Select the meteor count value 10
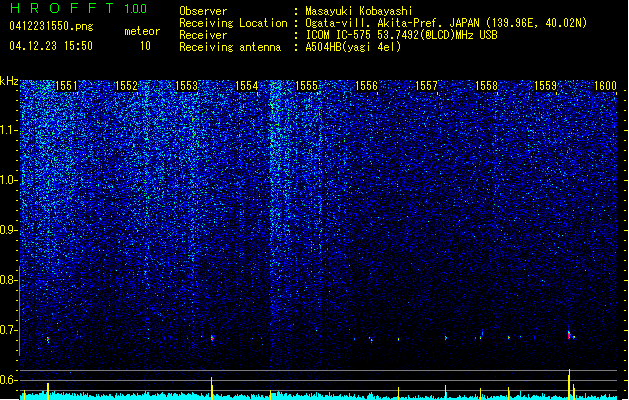 pyautogui.click(x=145, y=46)
